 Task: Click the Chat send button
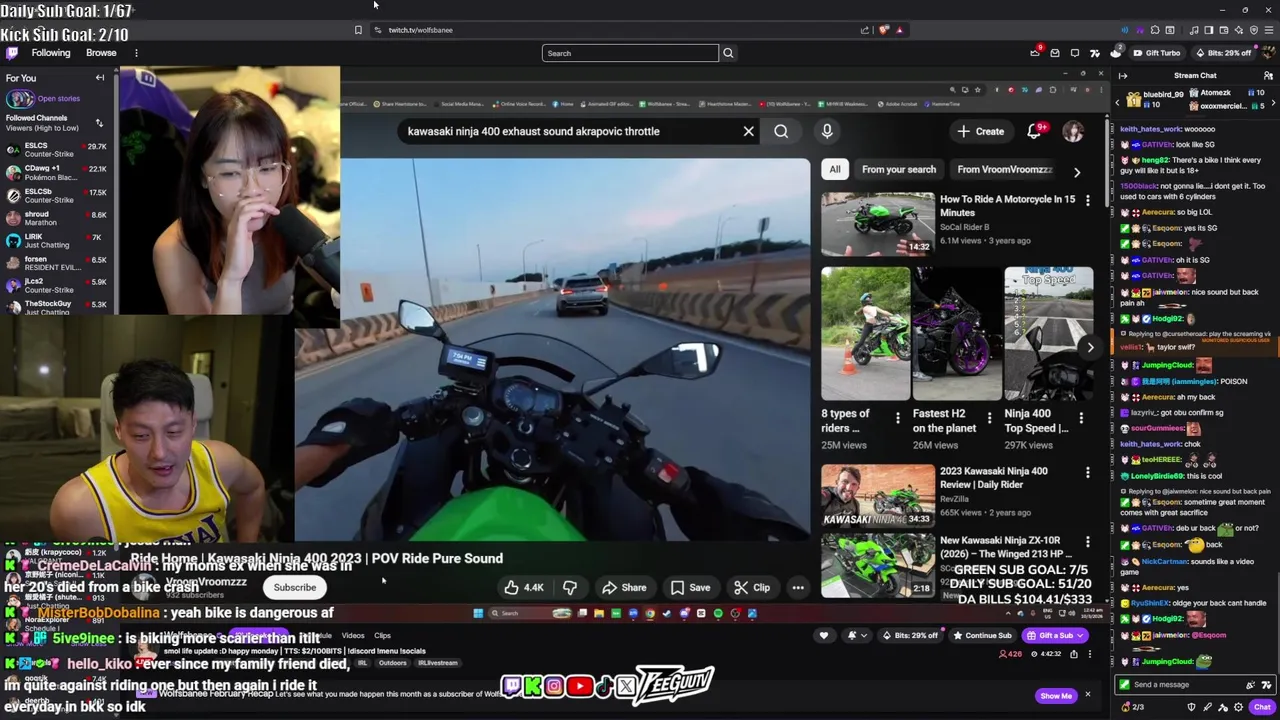click(1262, 707)
